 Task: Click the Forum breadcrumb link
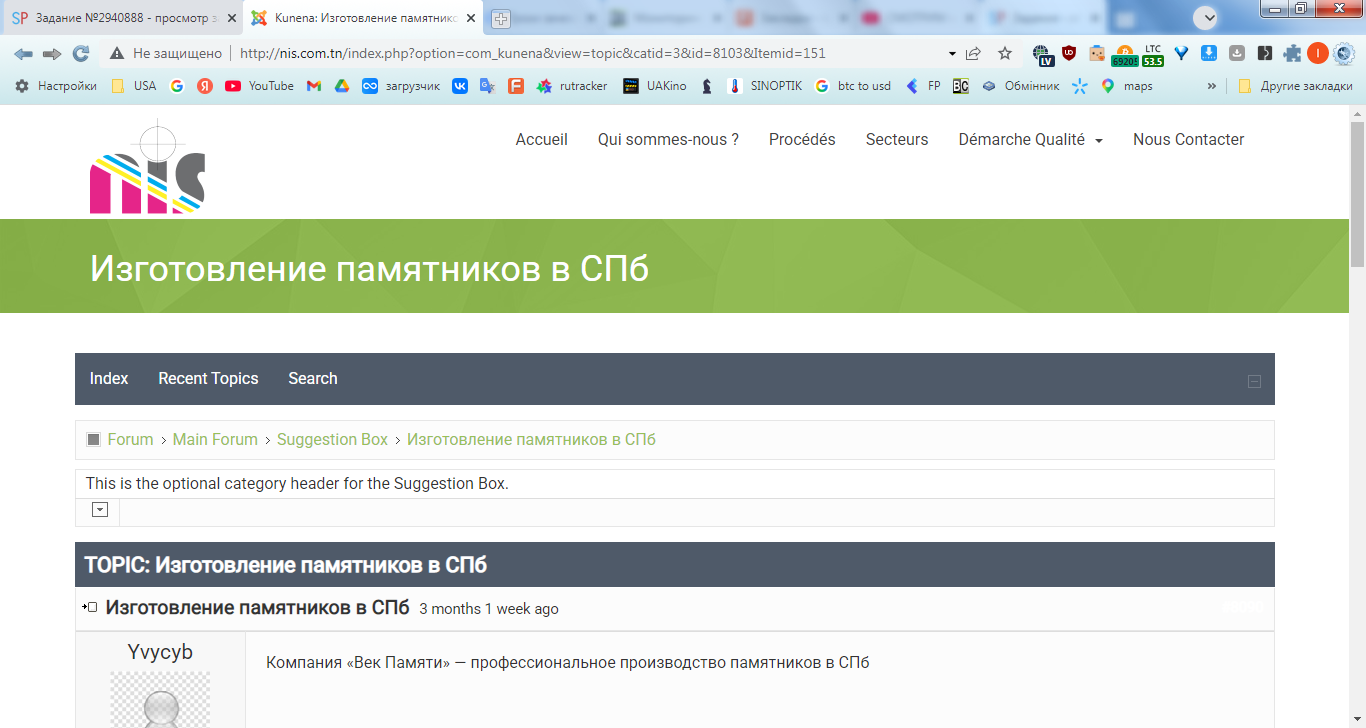click(131, 440)
